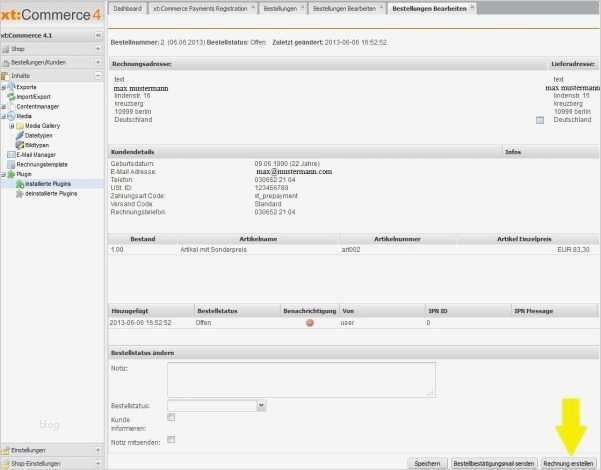601x470 pixels.
Task: Close the Bestellungen tab
Action: pos(302,7)
